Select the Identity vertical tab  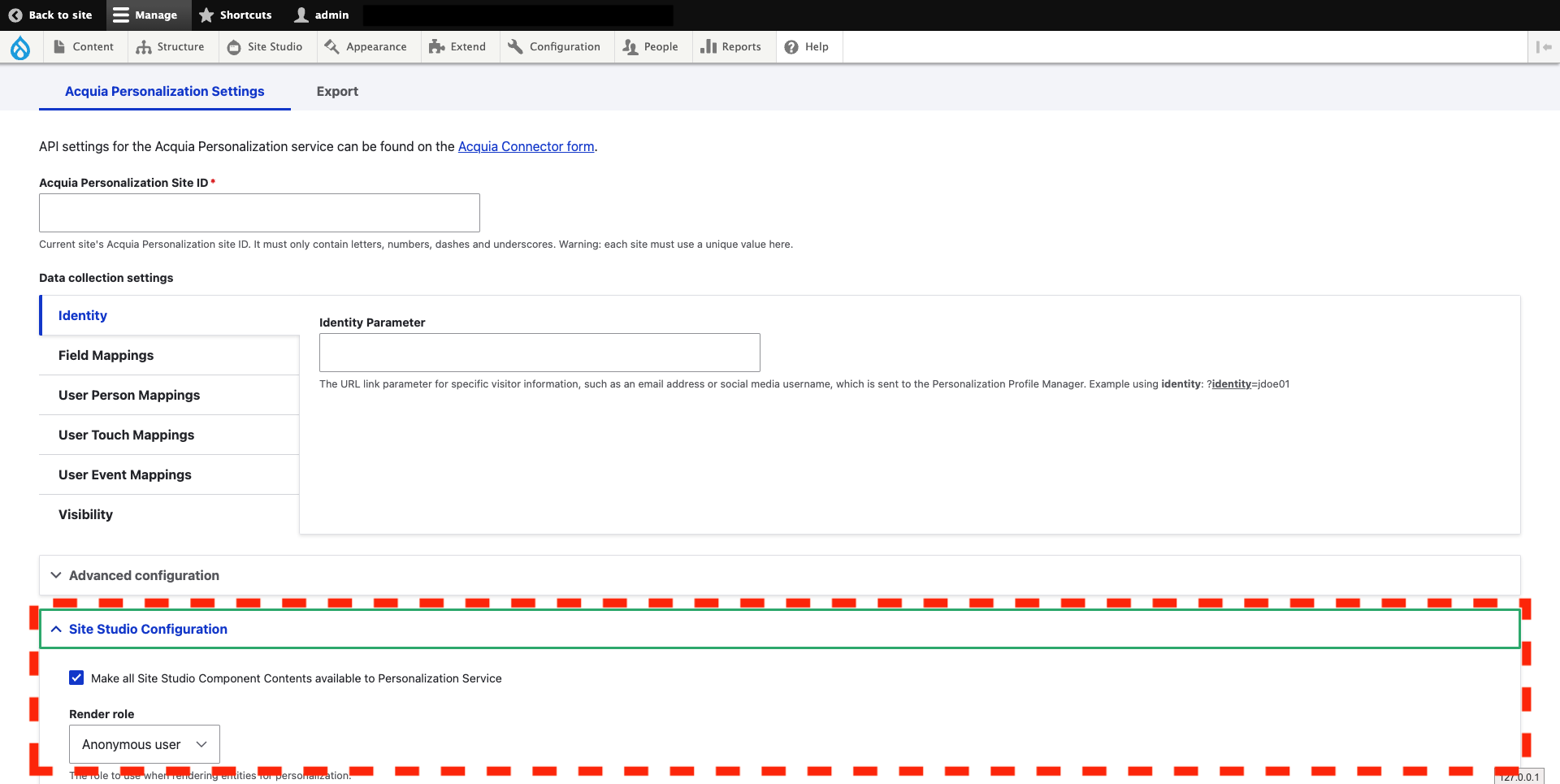coord(170,315)
